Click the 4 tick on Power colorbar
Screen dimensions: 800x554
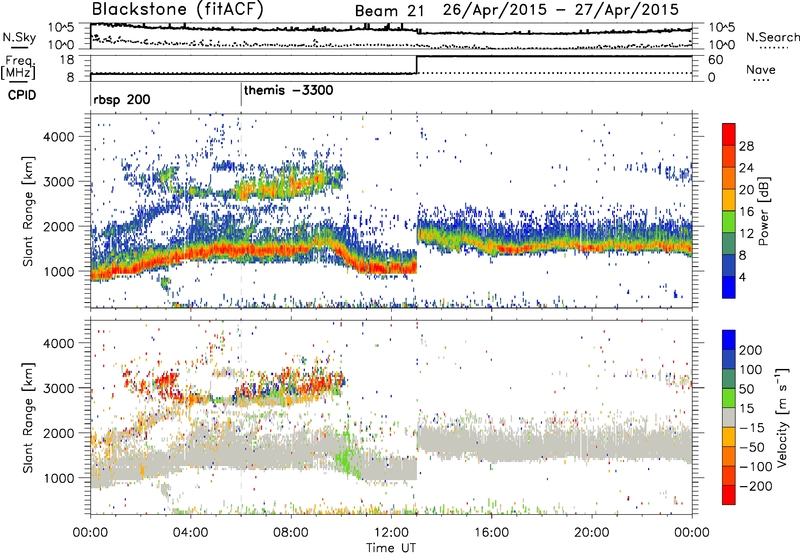742,277
